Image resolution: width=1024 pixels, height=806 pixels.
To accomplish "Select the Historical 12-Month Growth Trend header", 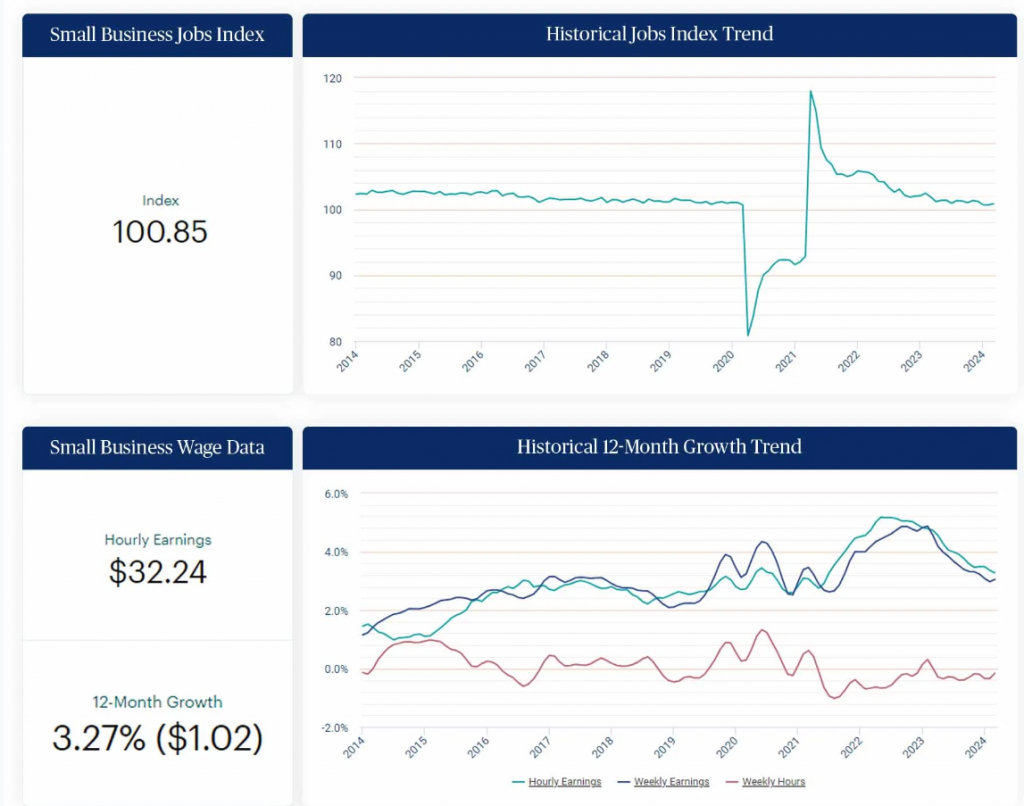I will [x=659, y=447].
